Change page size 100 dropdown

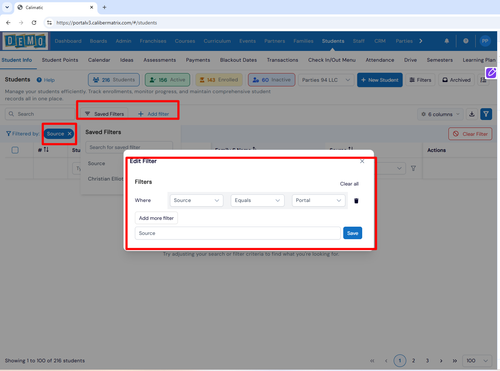(477, 361)
